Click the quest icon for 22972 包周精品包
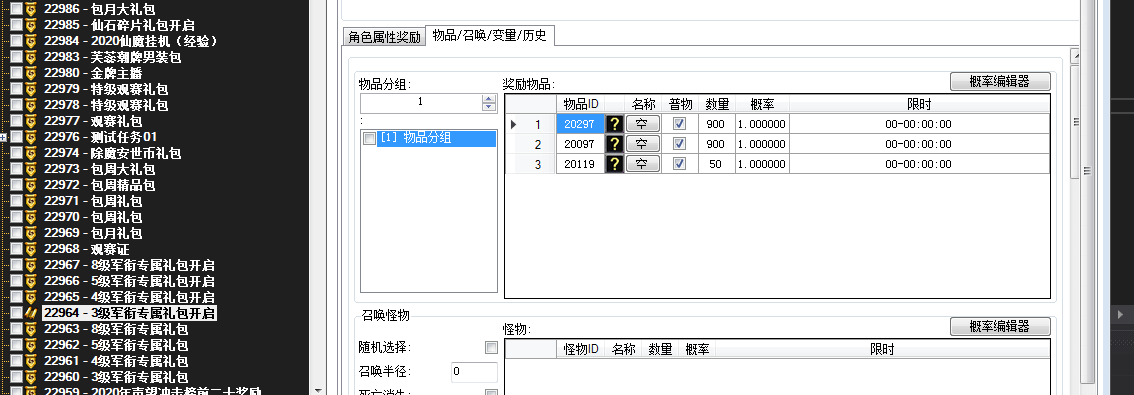The width and height of the screenshot is (1134, 395). [30, 184]
